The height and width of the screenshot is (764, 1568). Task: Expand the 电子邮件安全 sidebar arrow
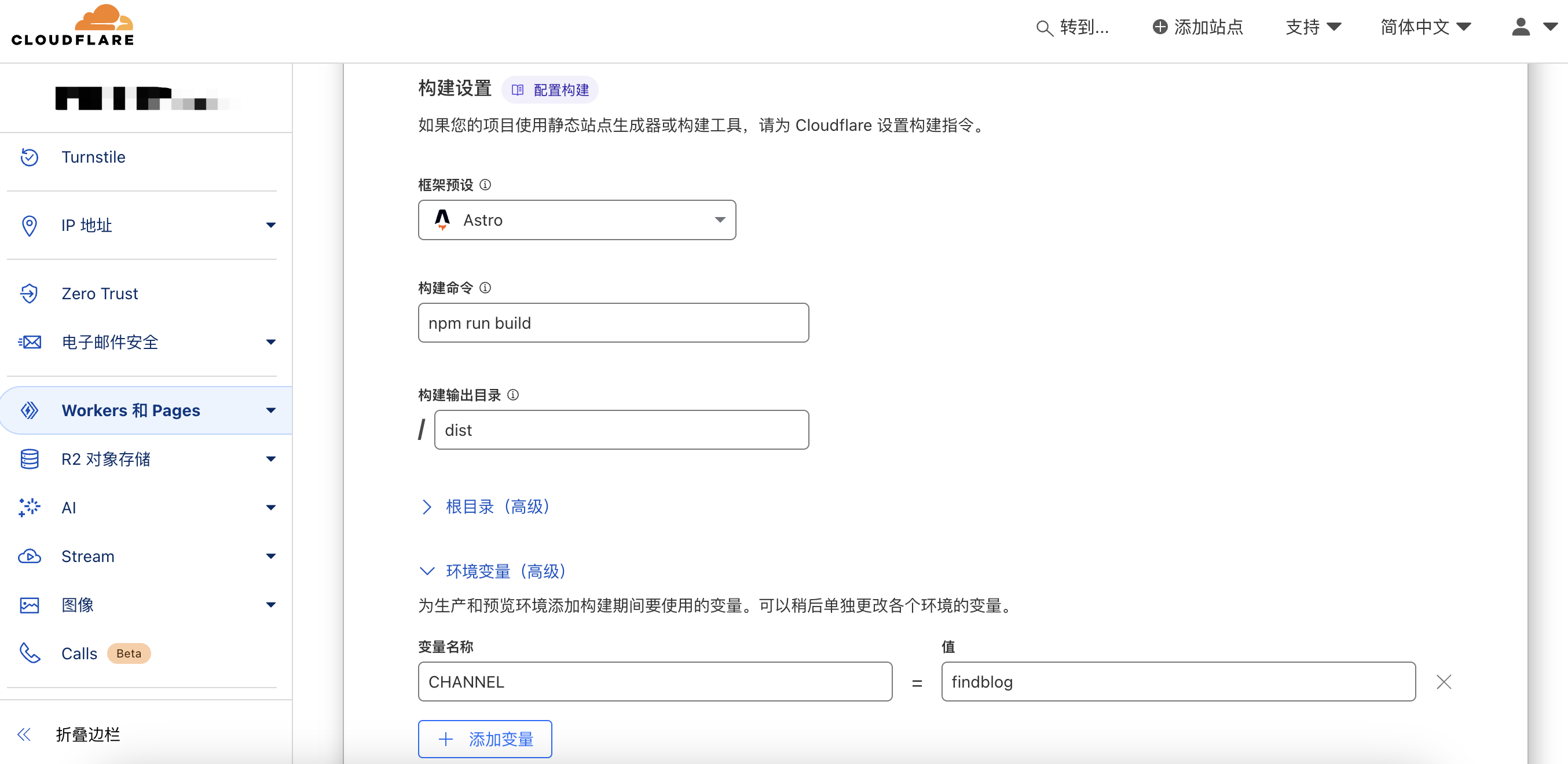[x=271, y=342]
